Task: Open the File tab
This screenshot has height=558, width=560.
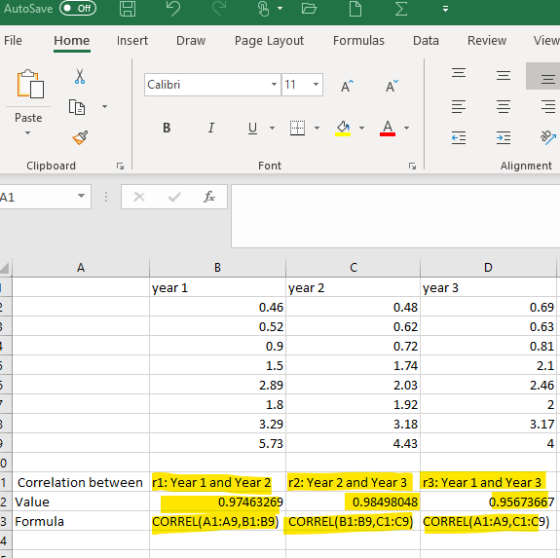Action: coord(13,40)
